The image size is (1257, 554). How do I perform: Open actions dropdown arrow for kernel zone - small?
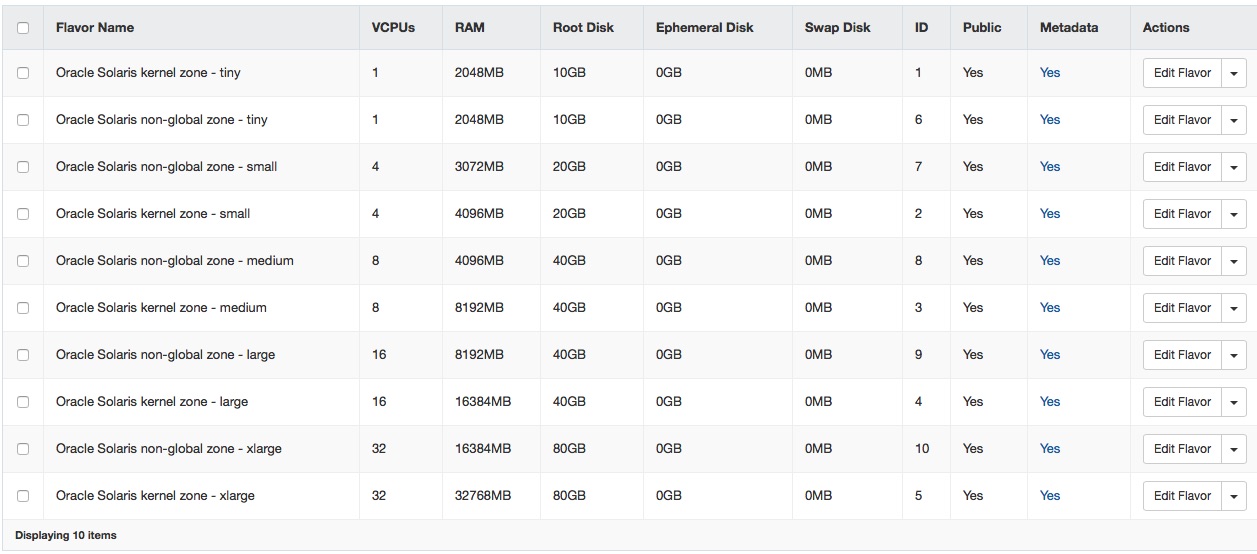1234,214
